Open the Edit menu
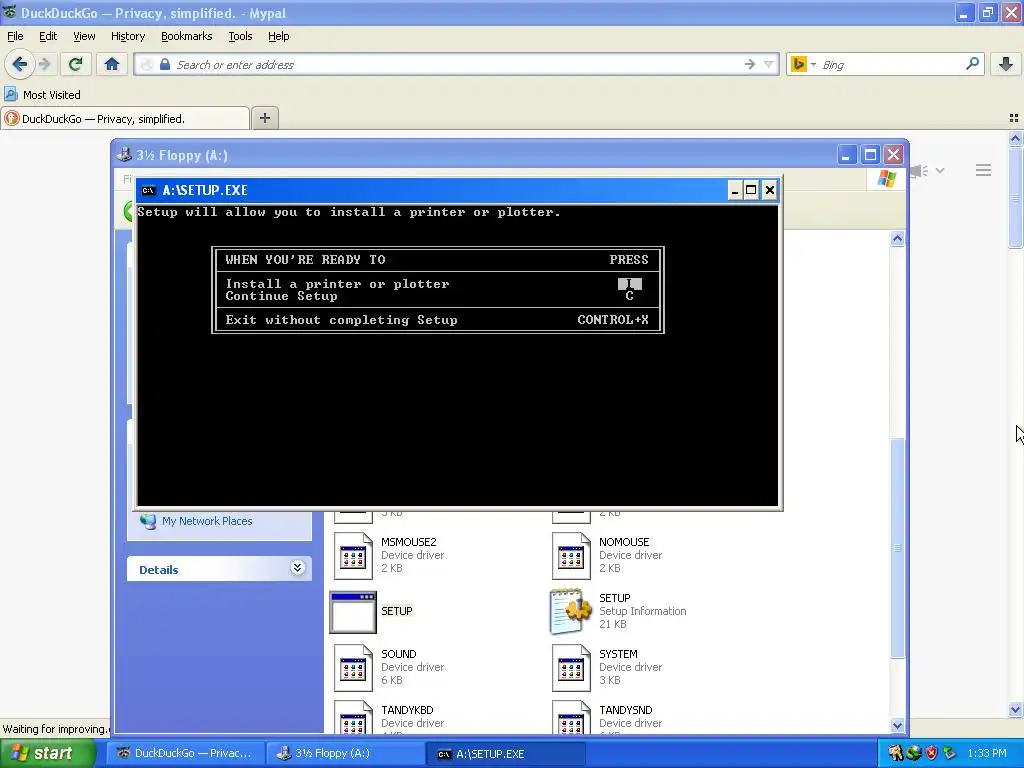 (48, 36)
